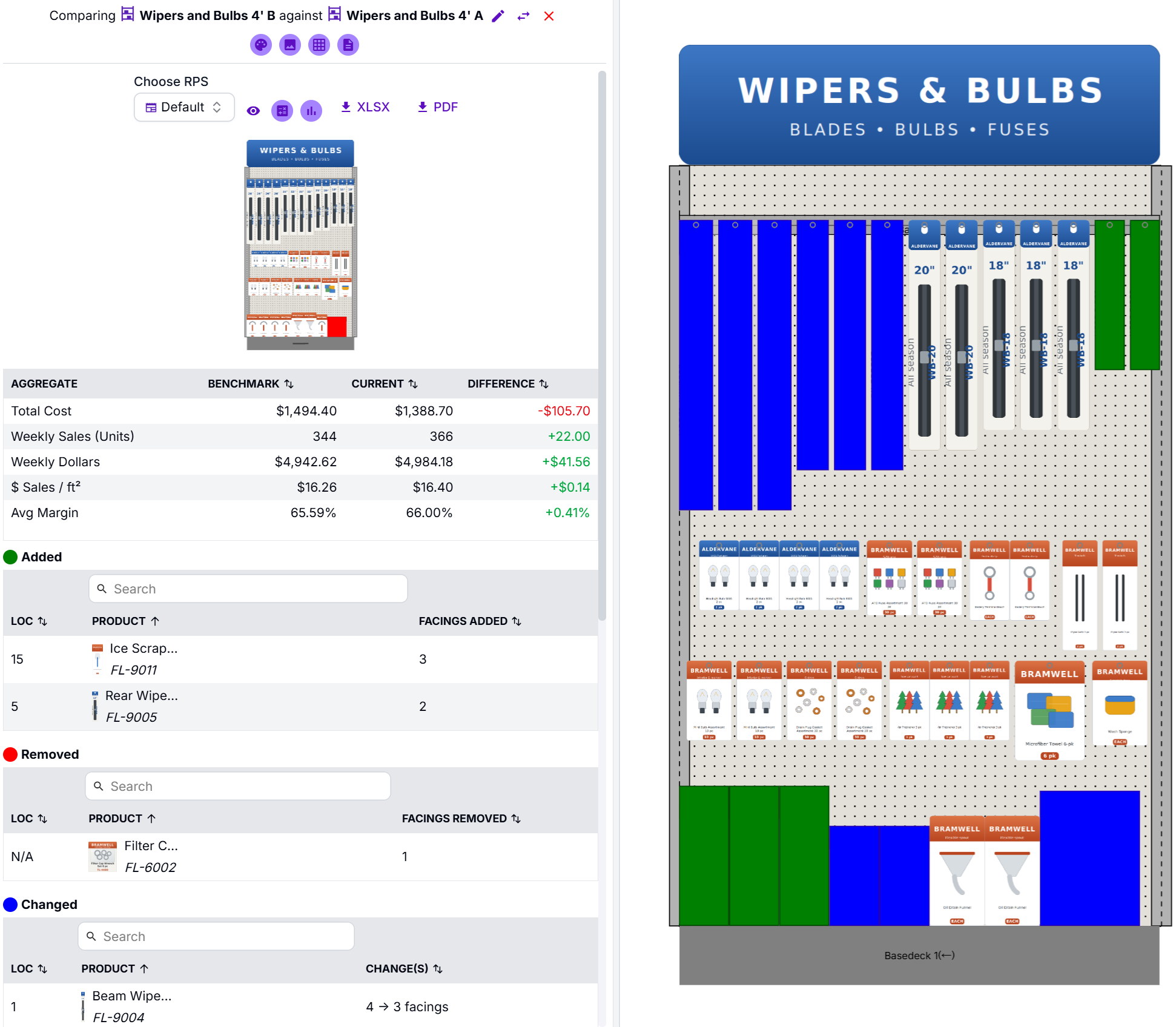Click the Basedeck 1 label
This screenshot has width=1176, height=1027.
[x=919, y=956]
